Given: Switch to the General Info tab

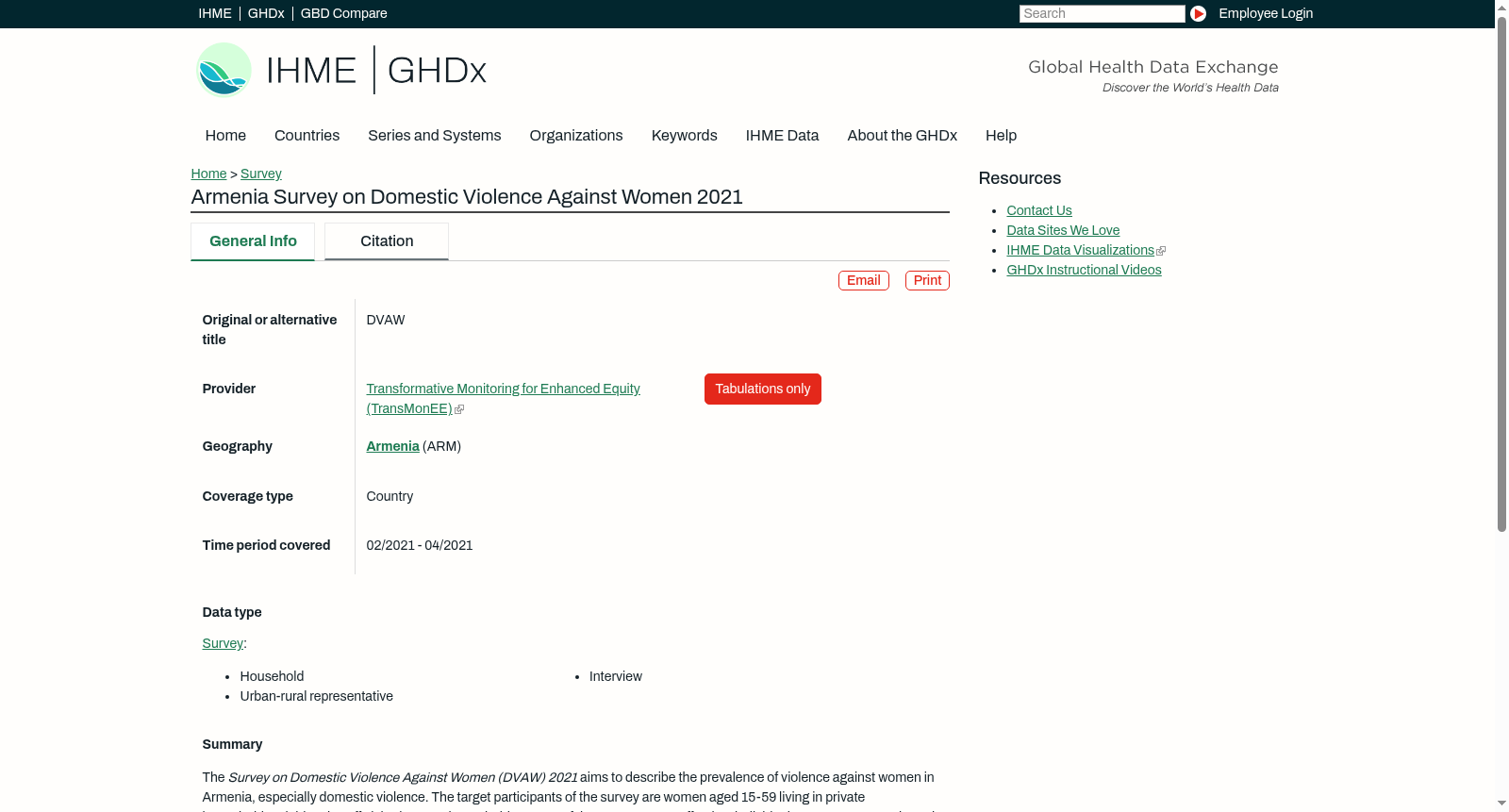Looking at the screenshot, I should 253,241.
